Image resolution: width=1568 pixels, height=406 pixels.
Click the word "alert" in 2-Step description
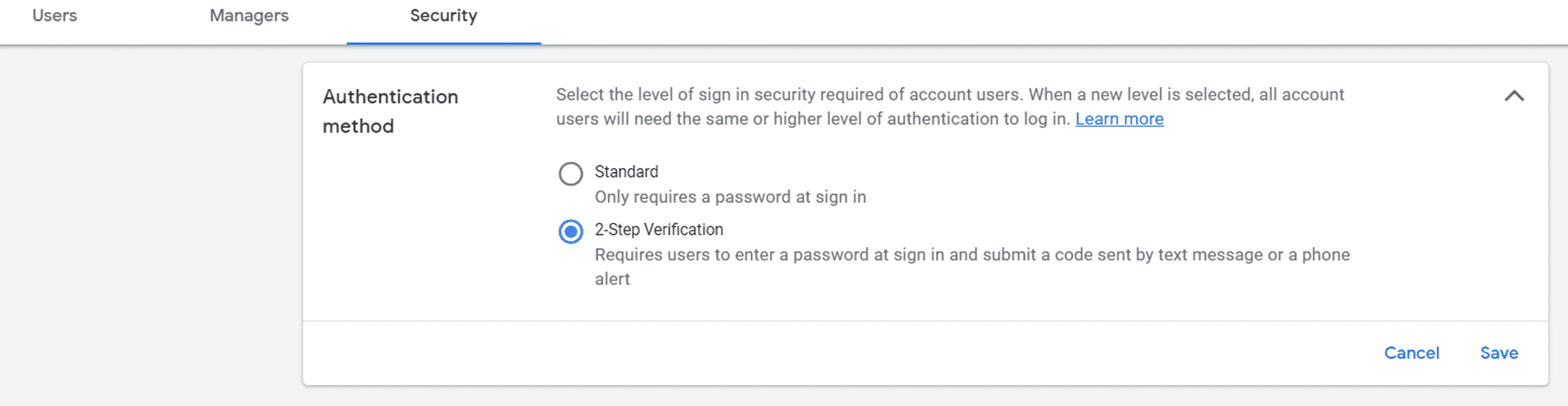612,280
